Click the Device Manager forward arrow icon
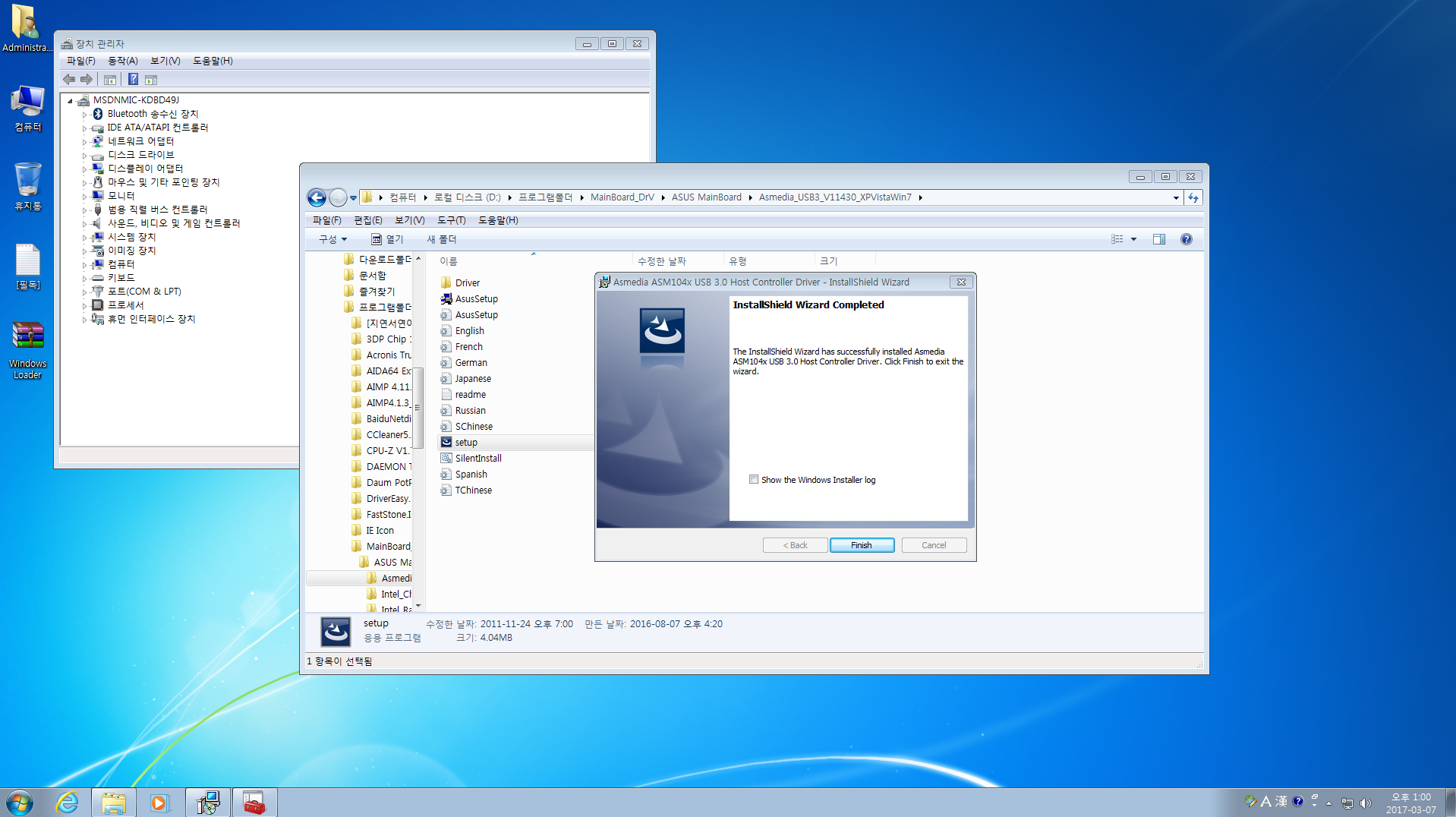 pyautogui.click(x=87, y=80)
